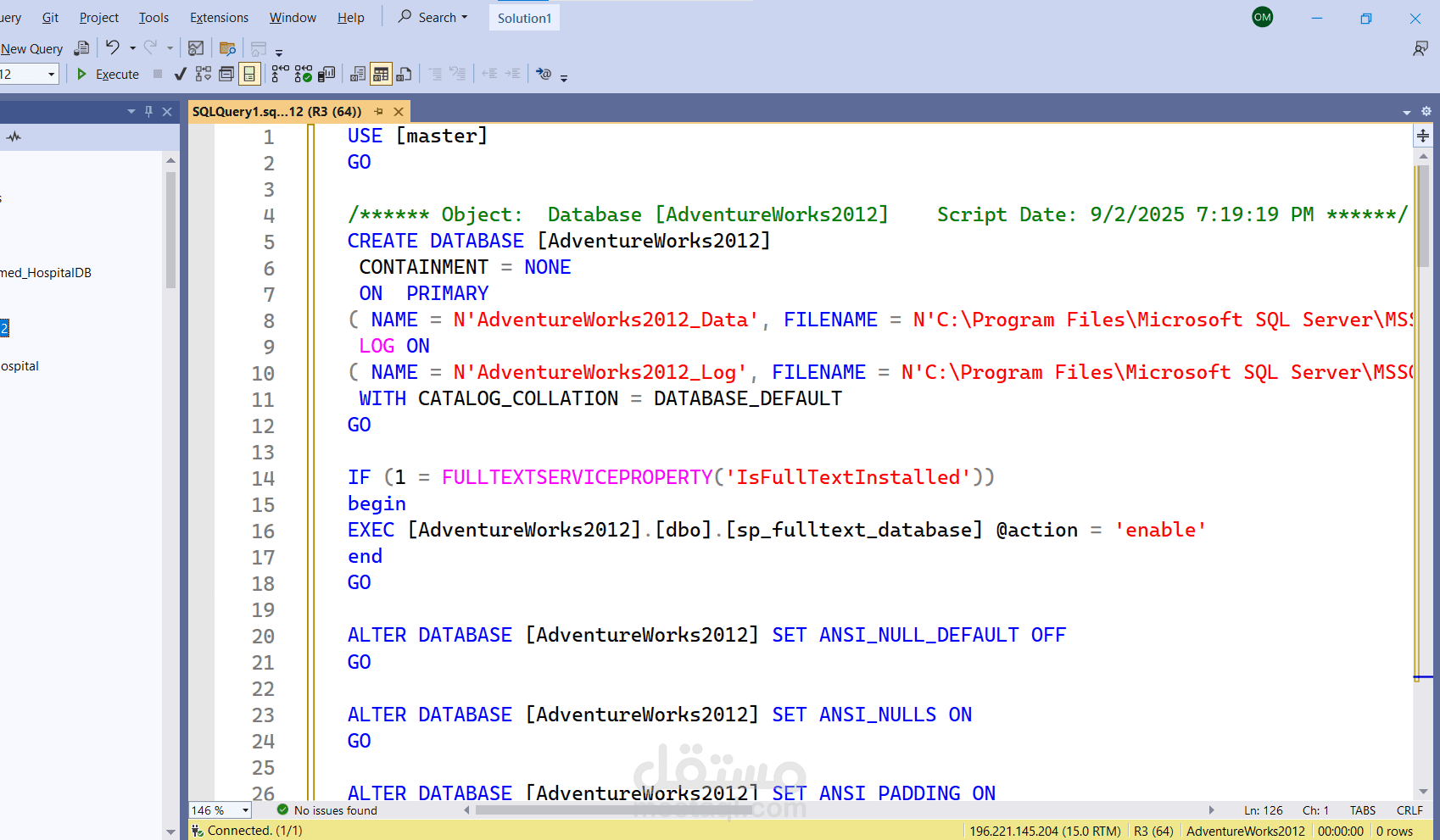
Task: Click the Ln 126 indicator in status bar
Action: tap(1263, 810)
